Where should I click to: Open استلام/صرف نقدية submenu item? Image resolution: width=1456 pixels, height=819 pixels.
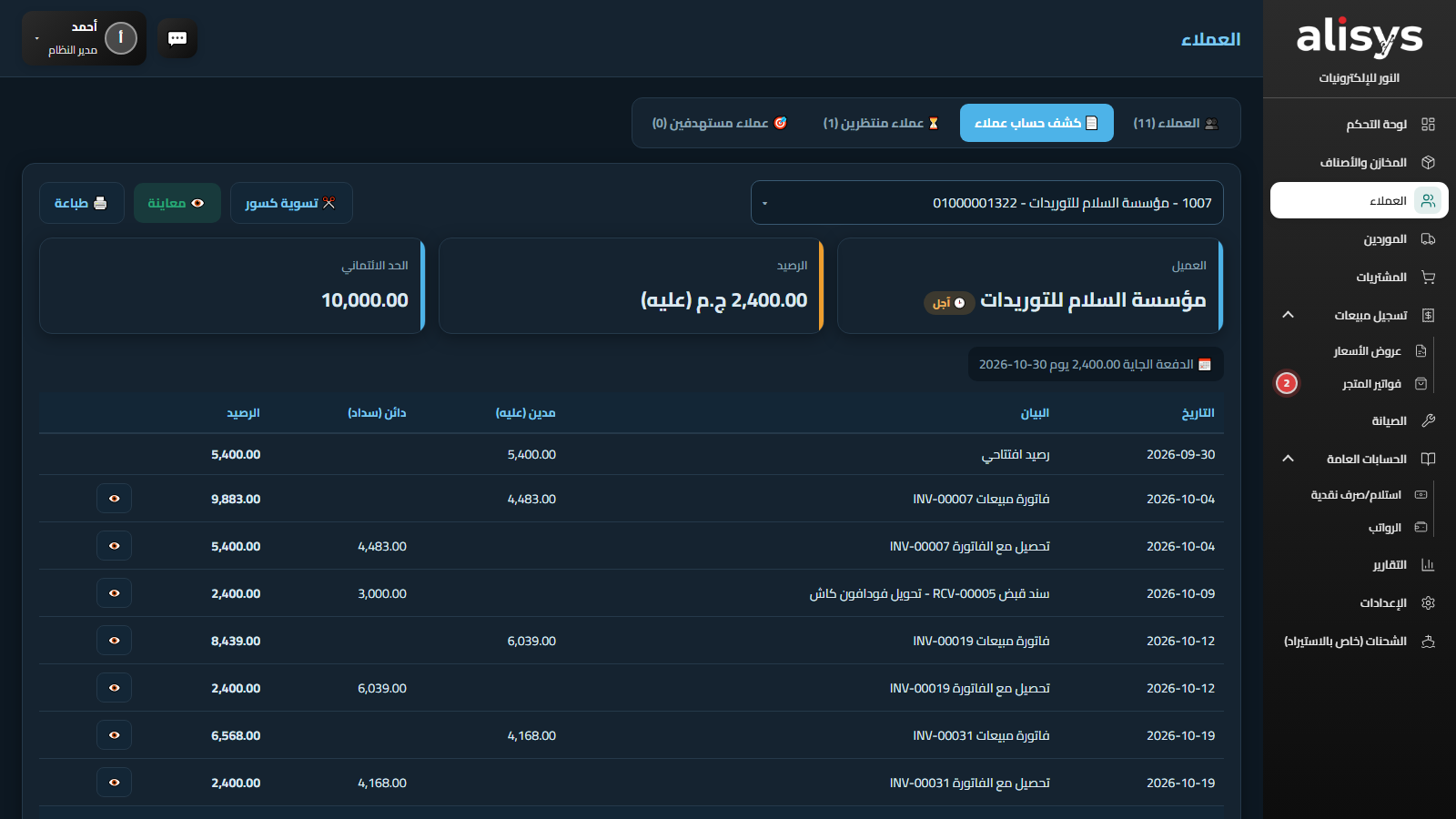(1368, 495)
